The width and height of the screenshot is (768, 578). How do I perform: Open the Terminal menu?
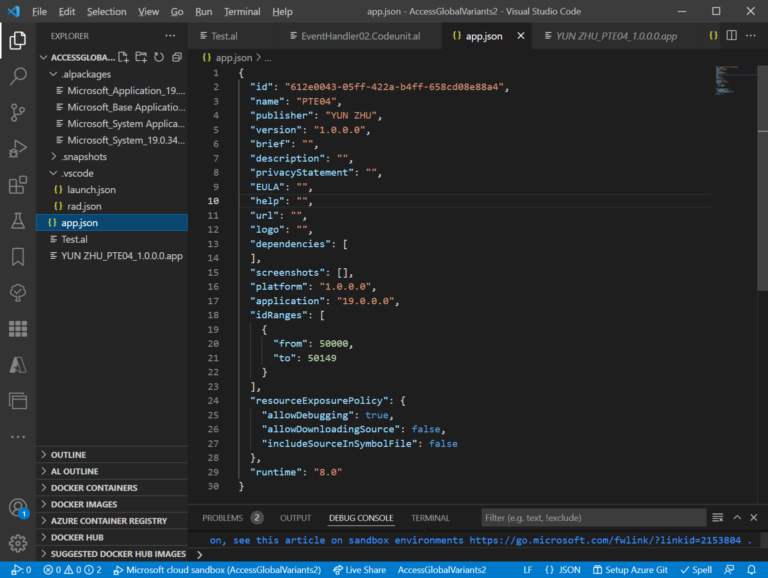click(x=241, y=12)
